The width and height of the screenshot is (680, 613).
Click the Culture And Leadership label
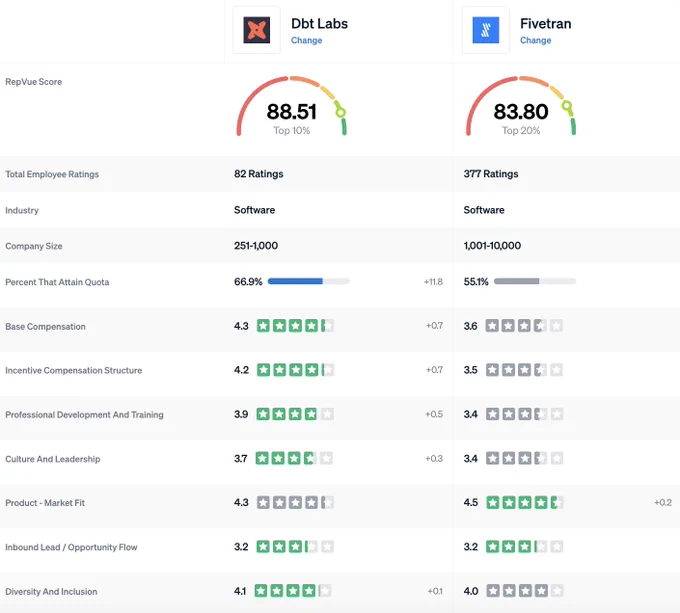tap(52, 459)
